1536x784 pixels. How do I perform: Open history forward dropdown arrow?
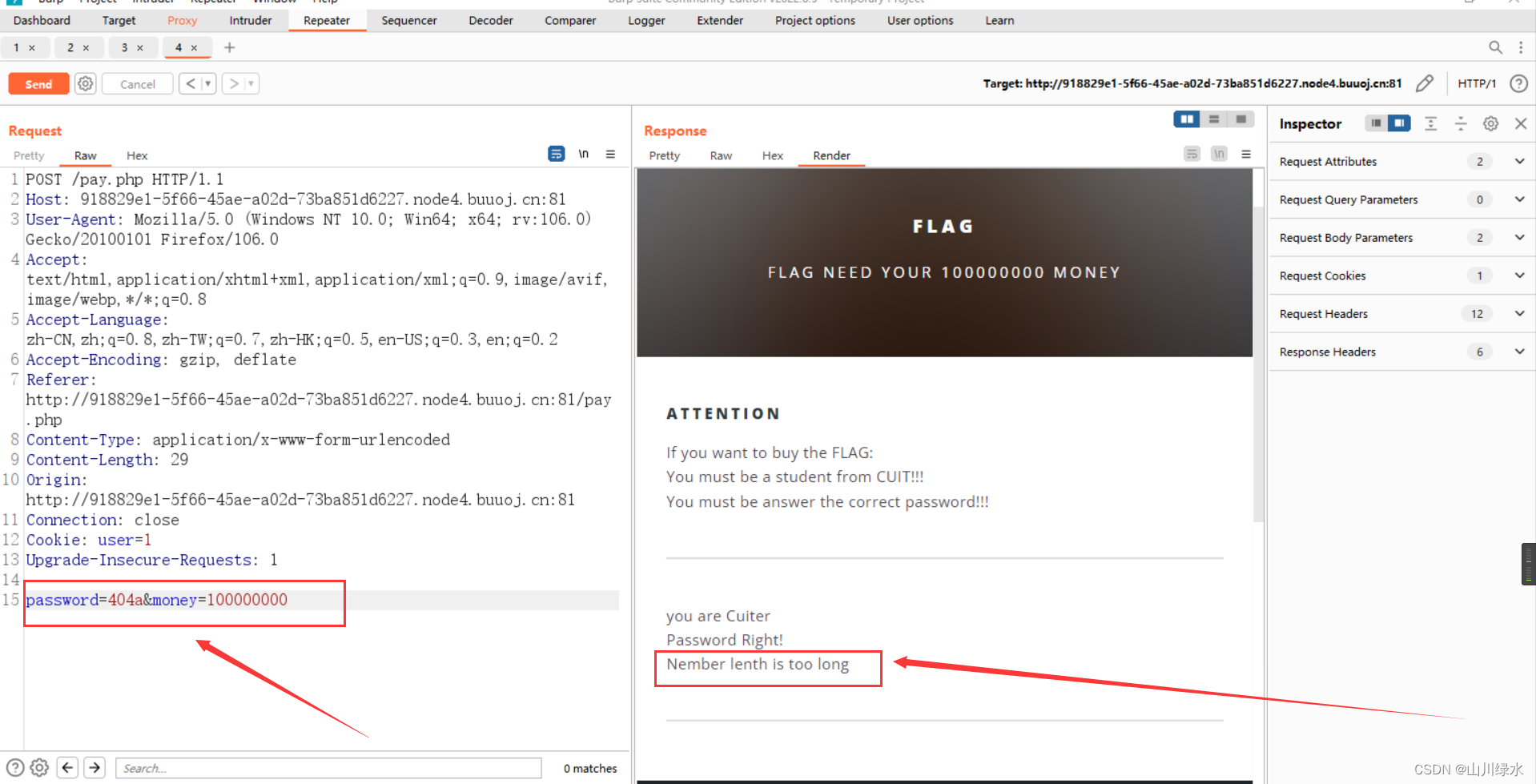pyautogui.click(x=251, y=83)
